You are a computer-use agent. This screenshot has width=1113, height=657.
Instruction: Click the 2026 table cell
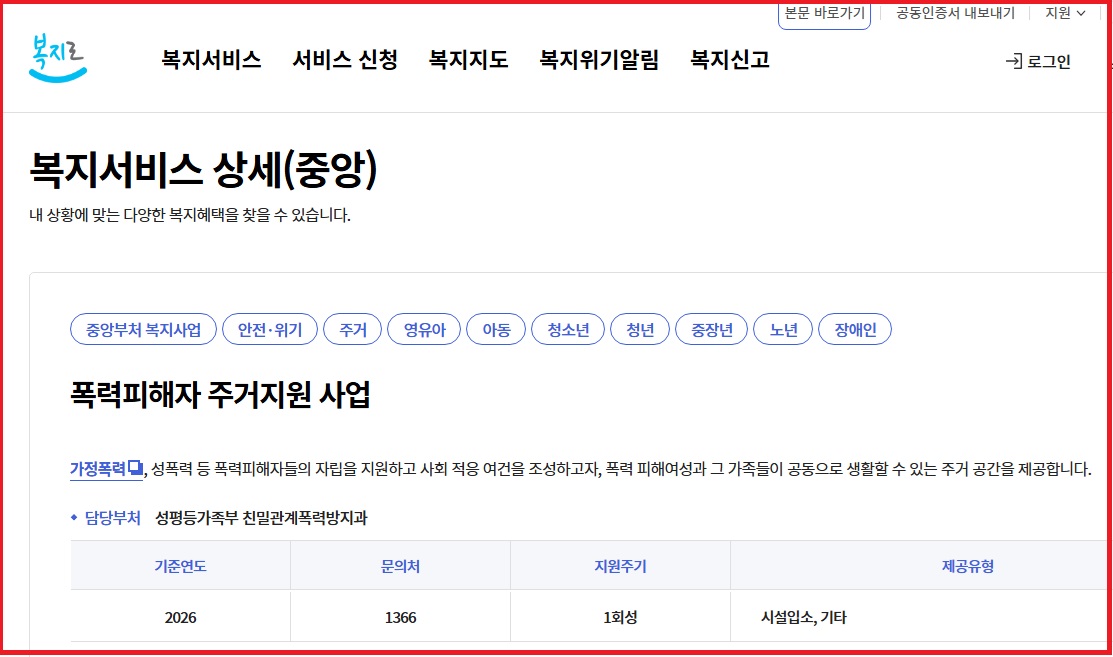[x=180, y=617]
